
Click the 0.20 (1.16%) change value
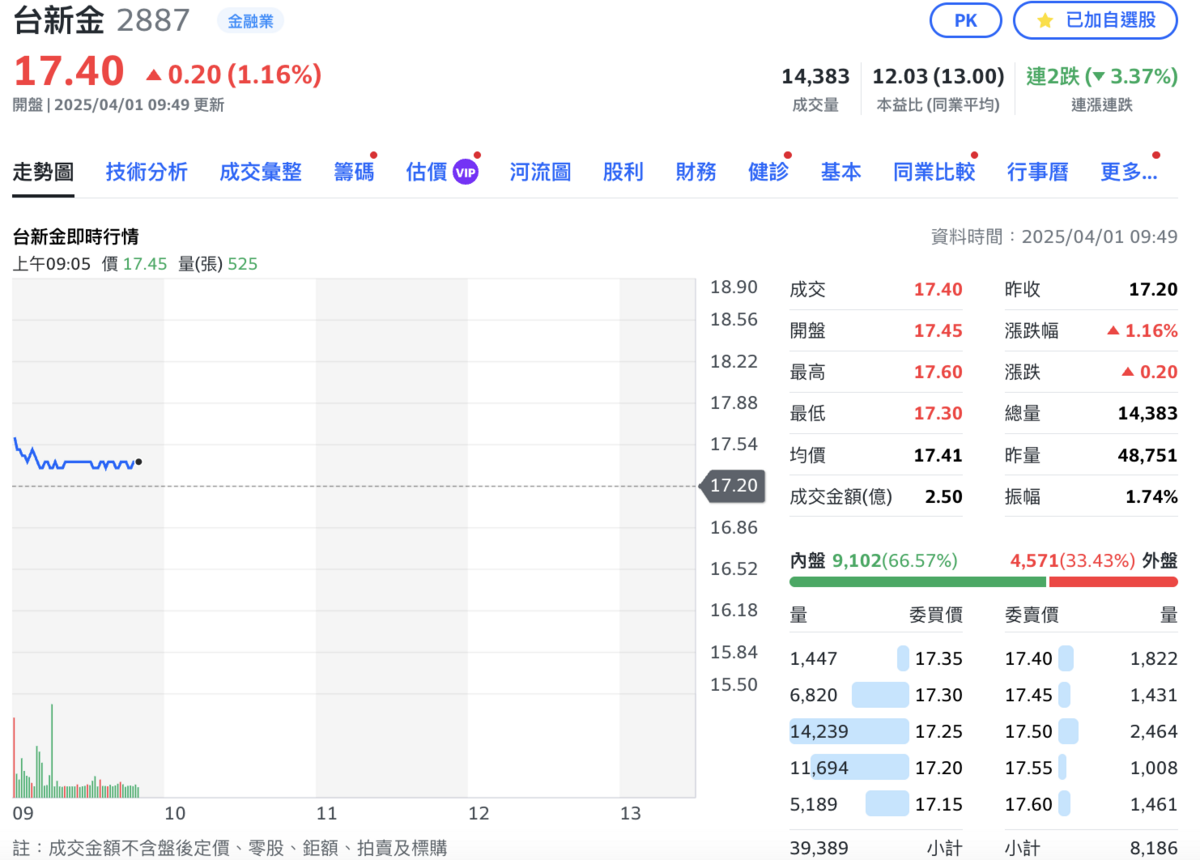pyautogui.click(x=234, y=74)
